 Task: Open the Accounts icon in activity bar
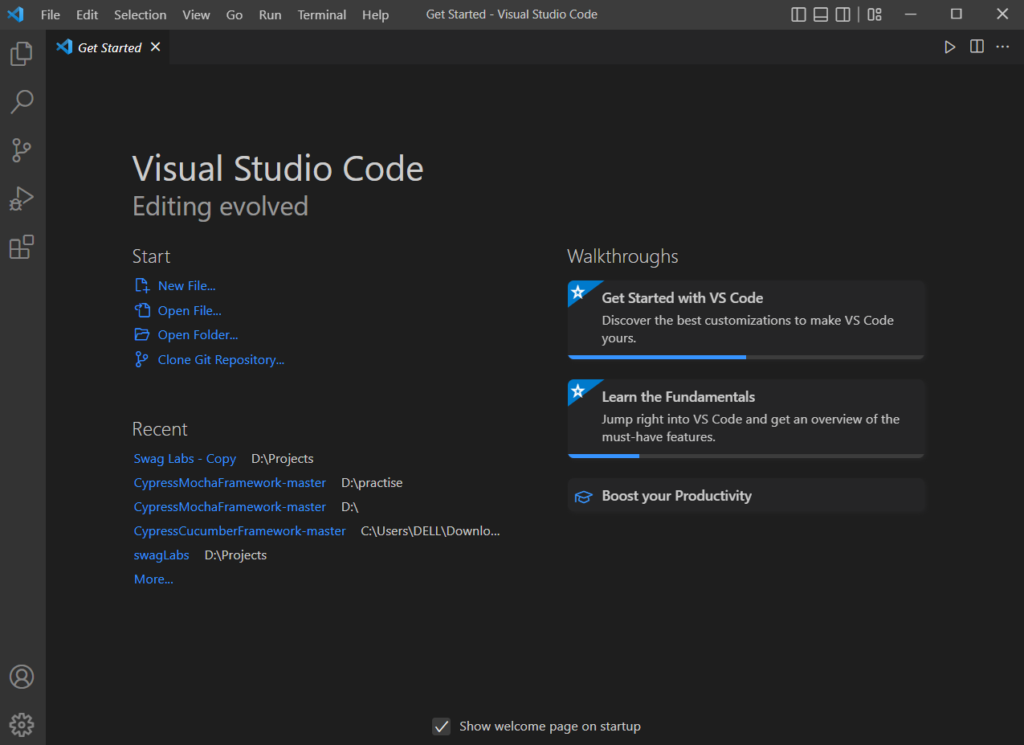tap(22, 676)
